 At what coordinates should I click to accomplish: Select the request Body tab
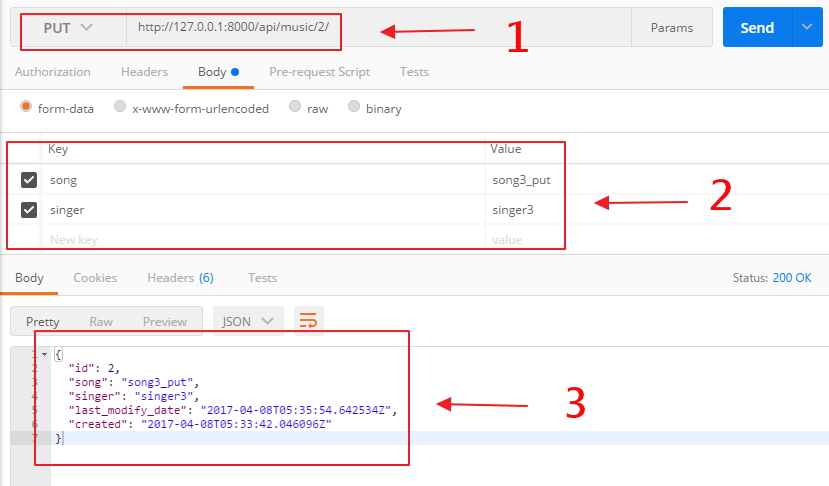(x=218, y=72)
